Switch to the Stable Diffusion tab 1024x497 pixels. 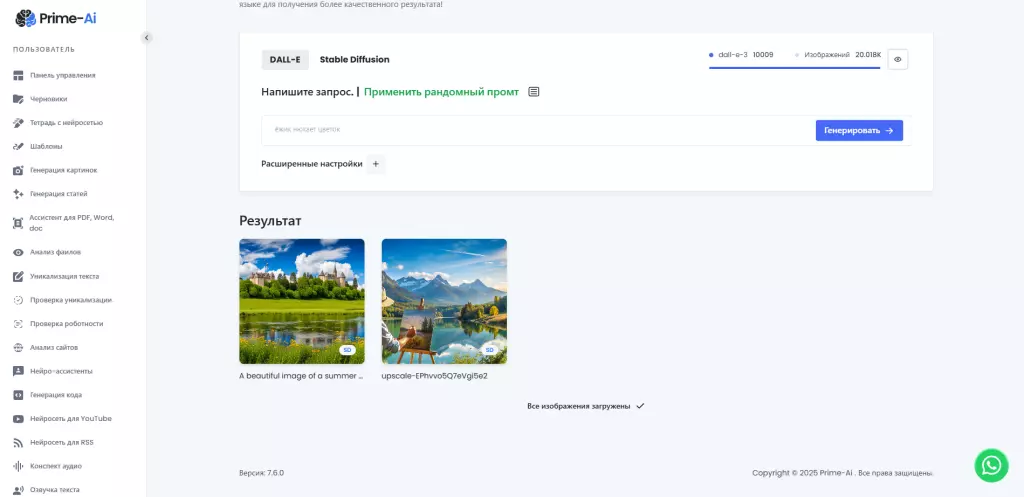pos(355,59)
